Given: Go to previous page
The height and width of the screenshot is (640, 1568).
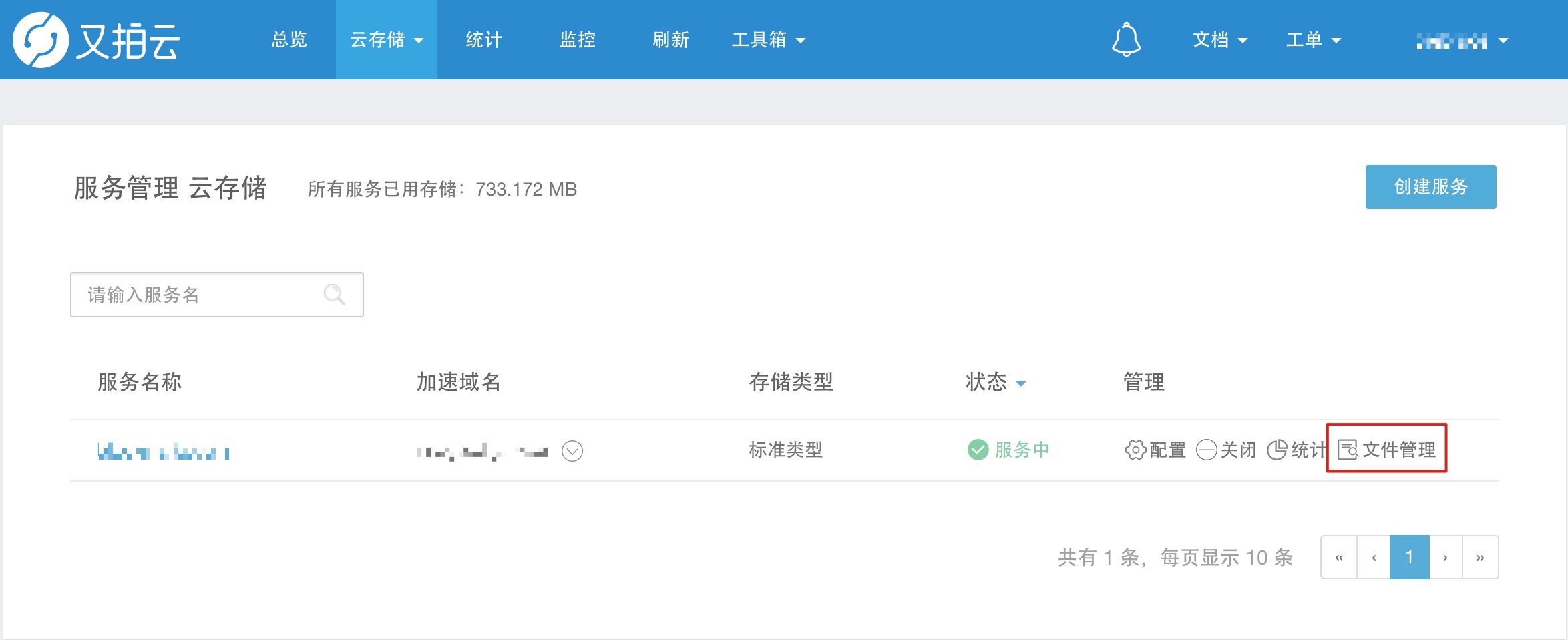Looking at the screenshot, I should [1374, 557].
